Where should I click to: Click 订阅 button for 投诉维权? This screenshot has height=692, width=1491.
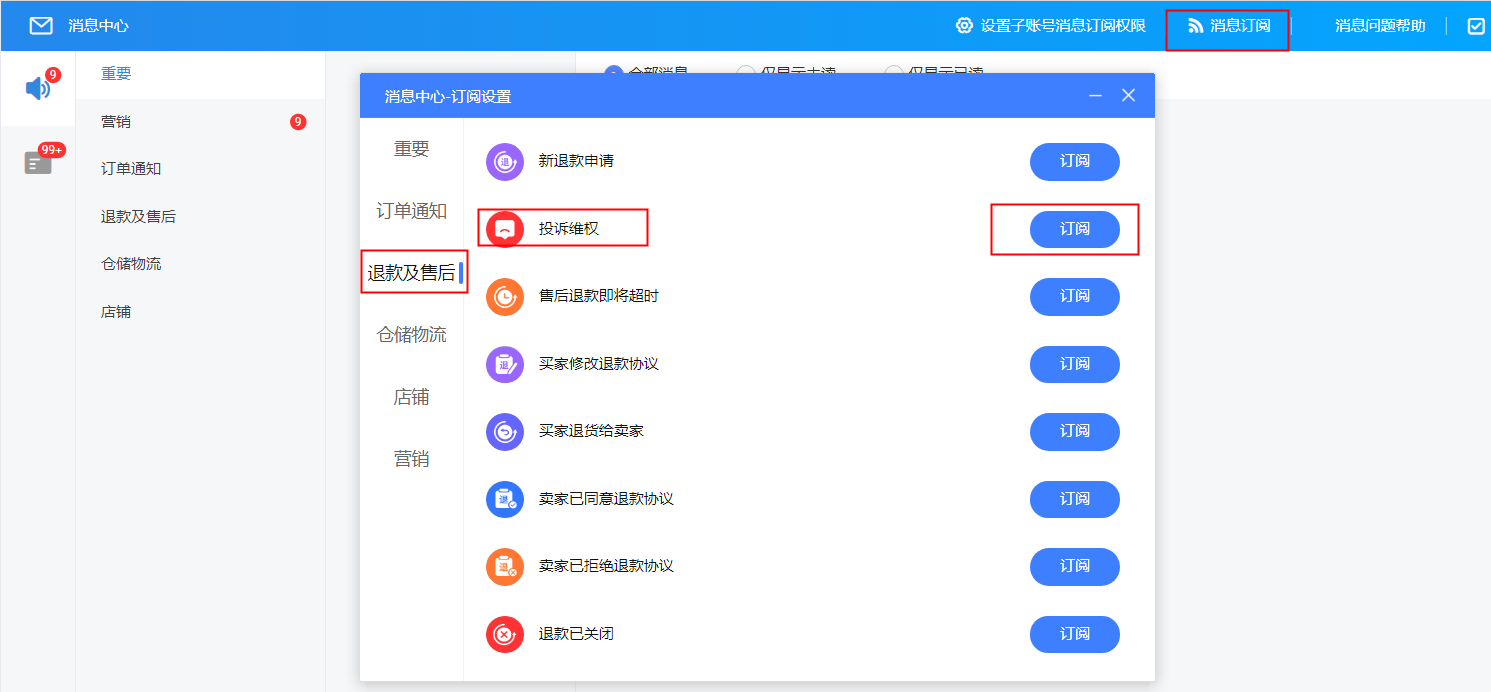click(1075, 229)
